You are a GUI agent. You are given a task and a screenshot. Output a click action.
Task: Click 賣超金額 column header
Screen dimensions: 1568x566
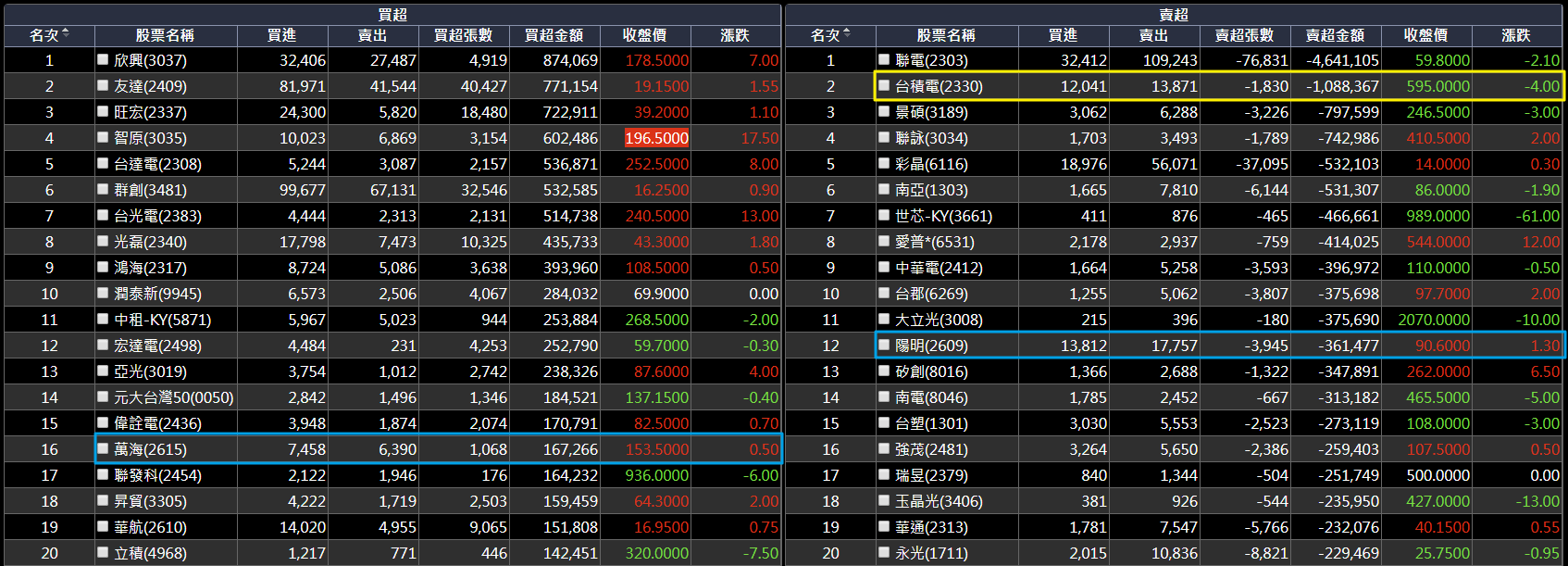(x=1335, y=35)
